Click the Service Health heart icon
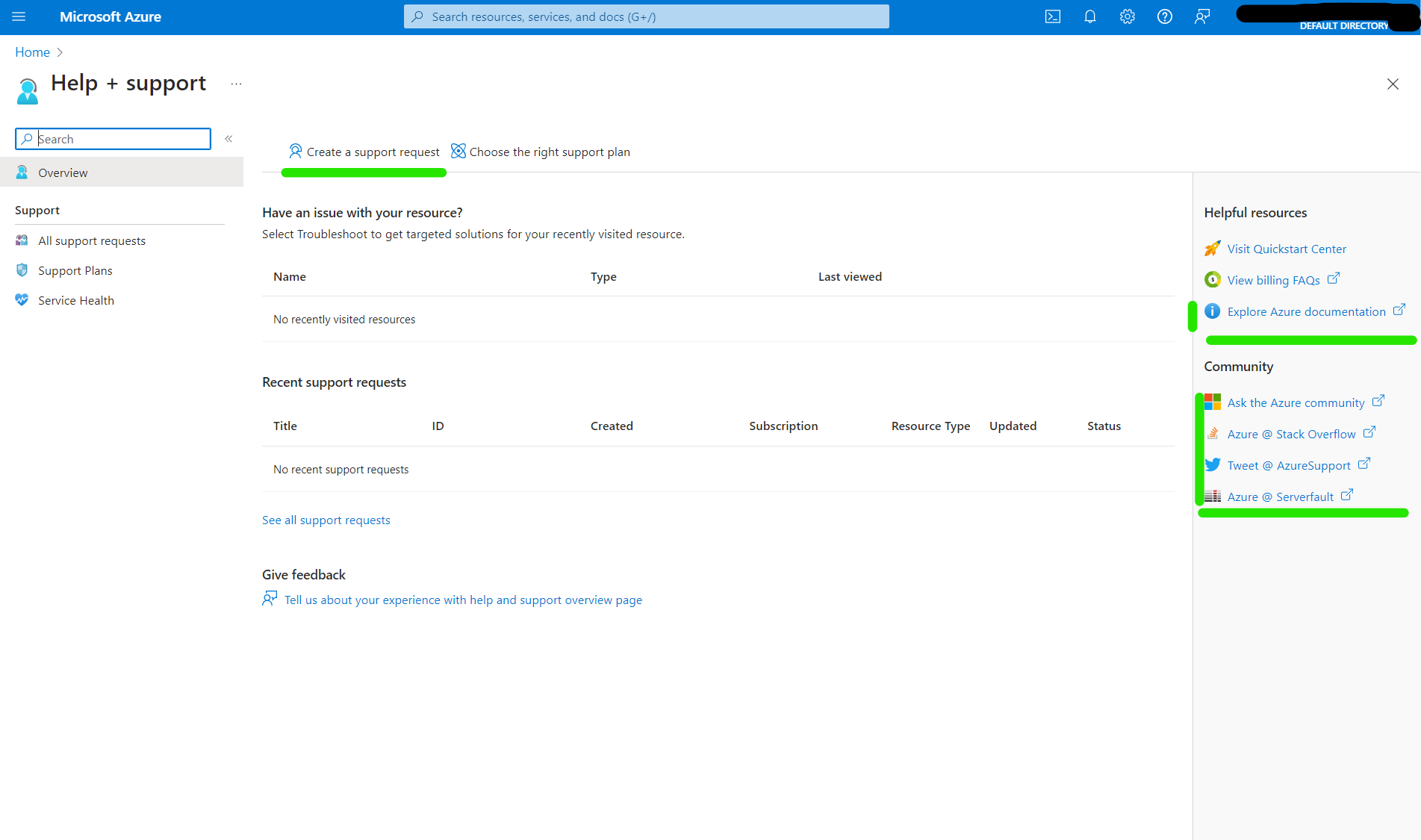1421x840 pixels. click(x=22, y=300)
